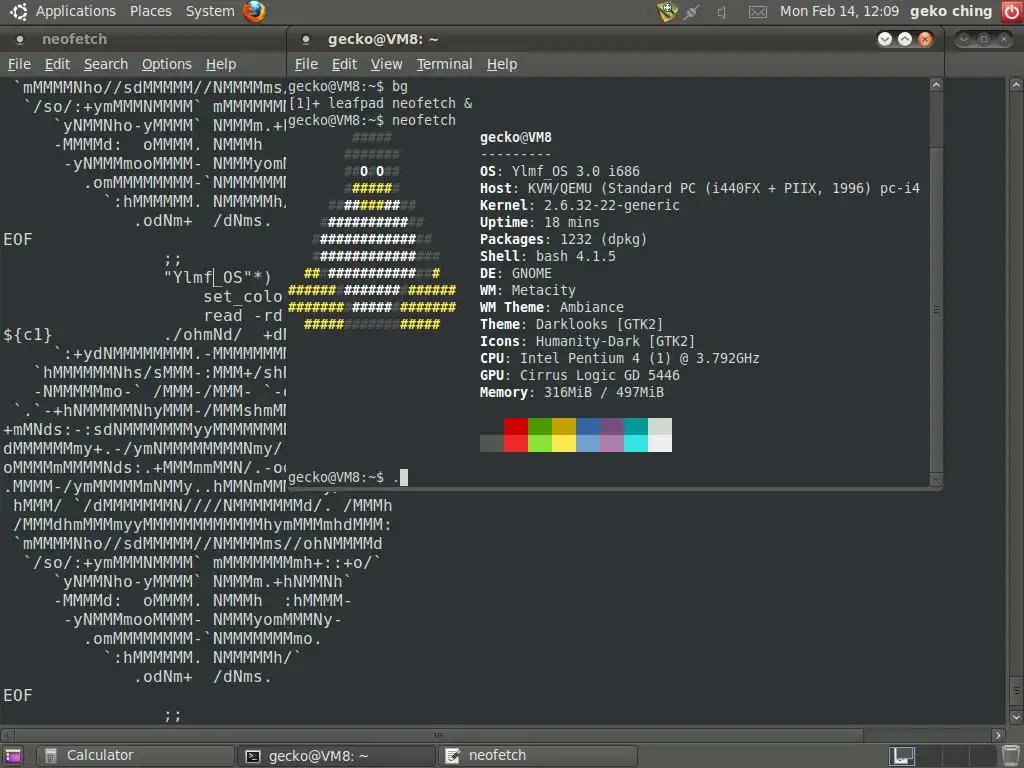This screenshot has width=1024, height=768.
Task: Click the neofetch Leafpad title bar
Action: tap(144, 39)
